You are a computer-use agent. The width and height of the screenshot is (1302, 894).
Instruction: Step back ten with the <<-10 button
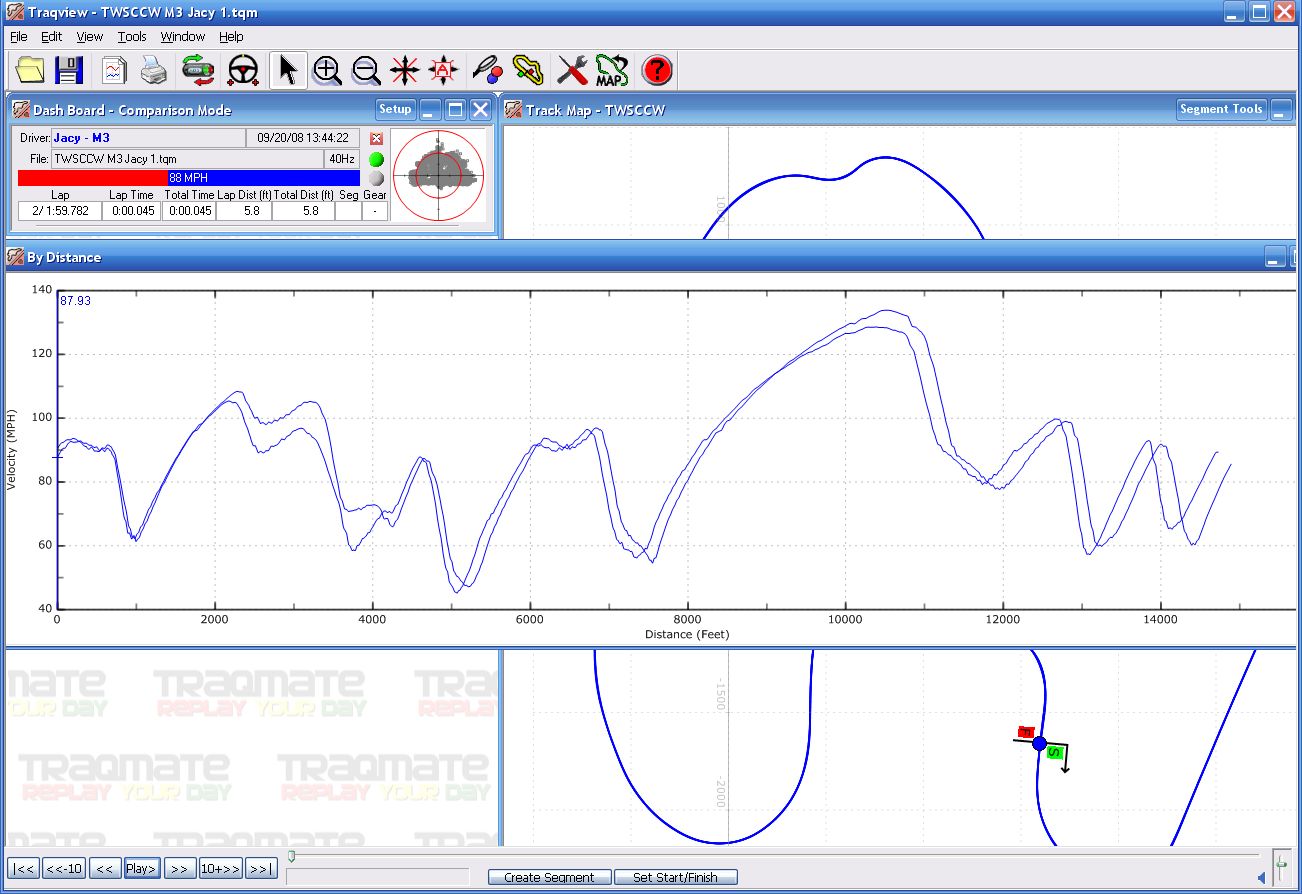64,868
